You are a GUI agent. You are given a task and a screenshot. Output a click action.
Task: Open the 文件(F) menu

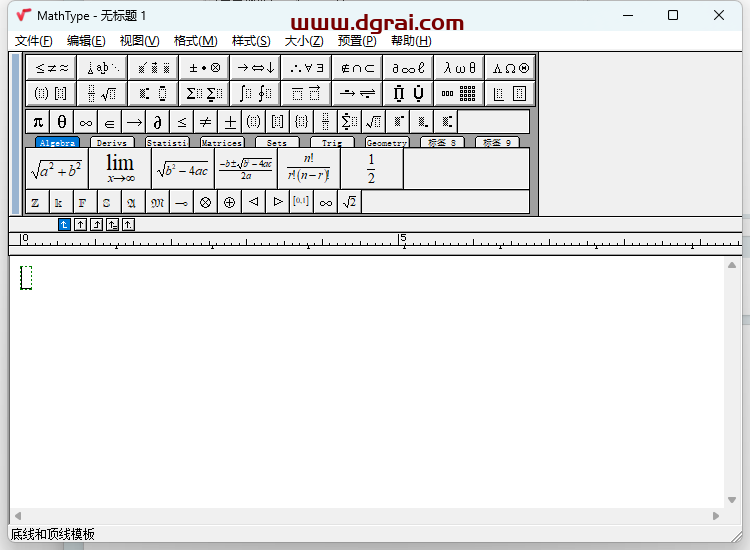(x=33, y=41)
